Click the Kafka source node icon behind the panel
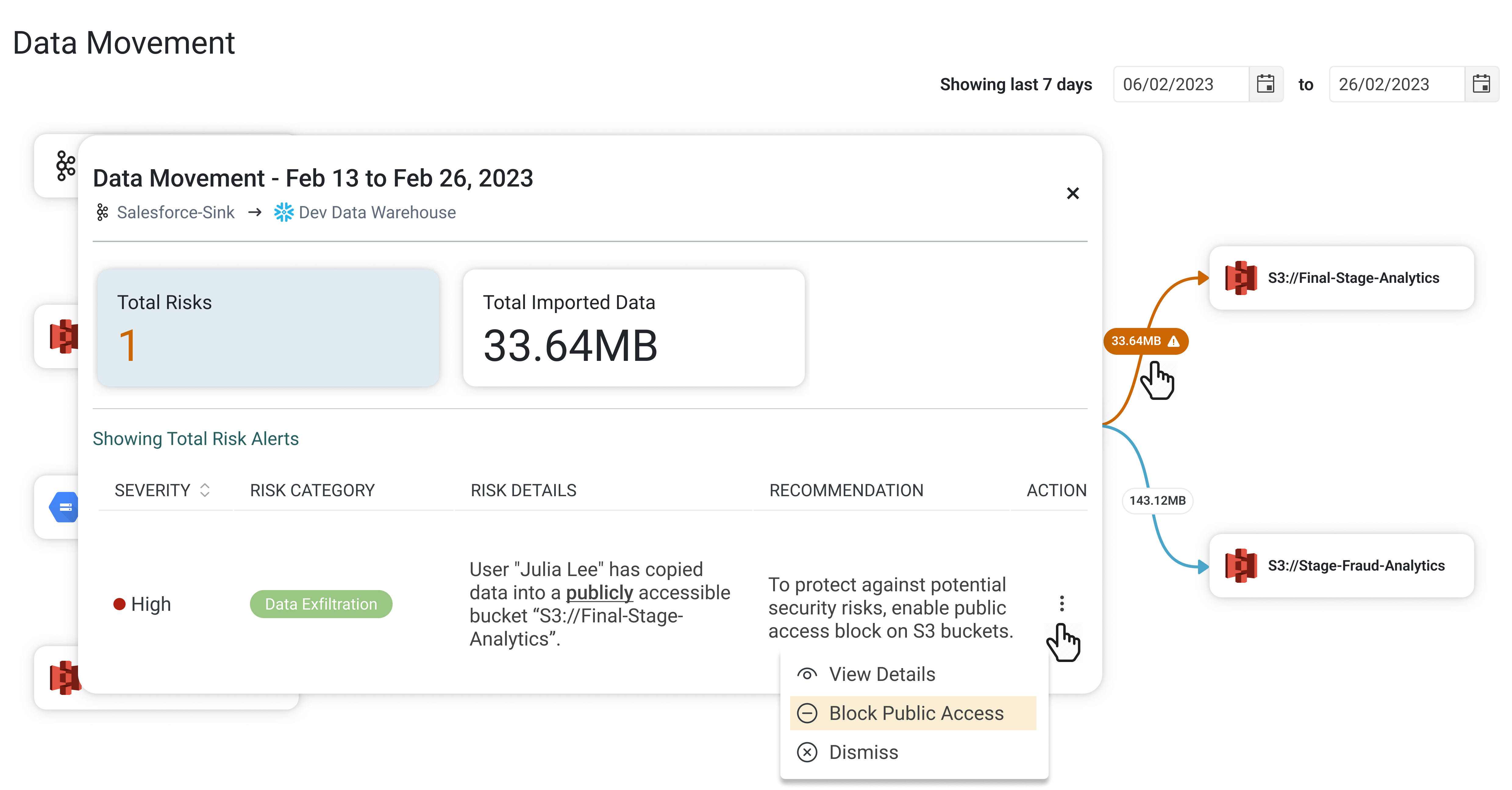1512x790 pixels. [x=66, y=166]
